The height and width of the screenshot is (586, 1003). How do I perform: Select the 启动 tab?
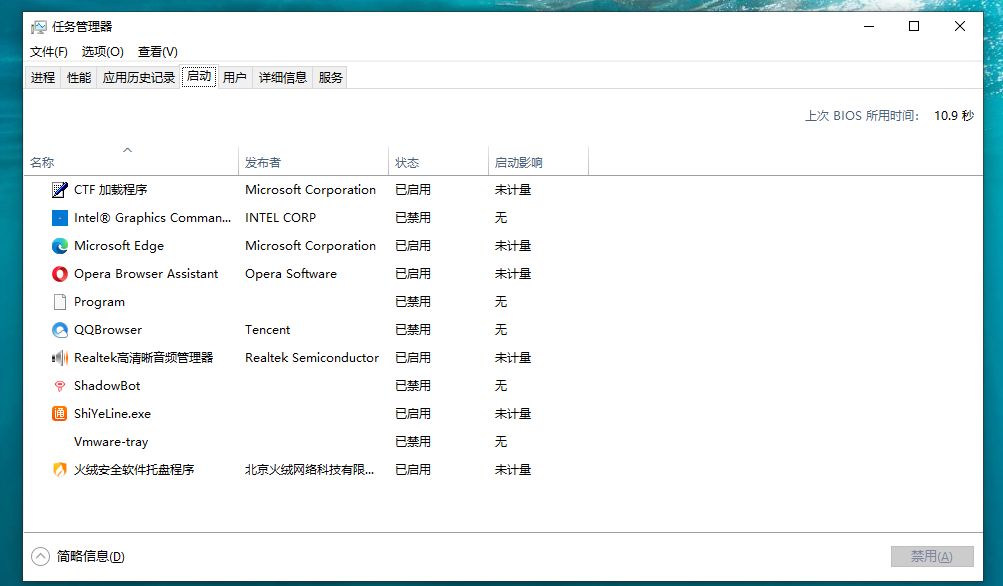[x=199, y=76]
